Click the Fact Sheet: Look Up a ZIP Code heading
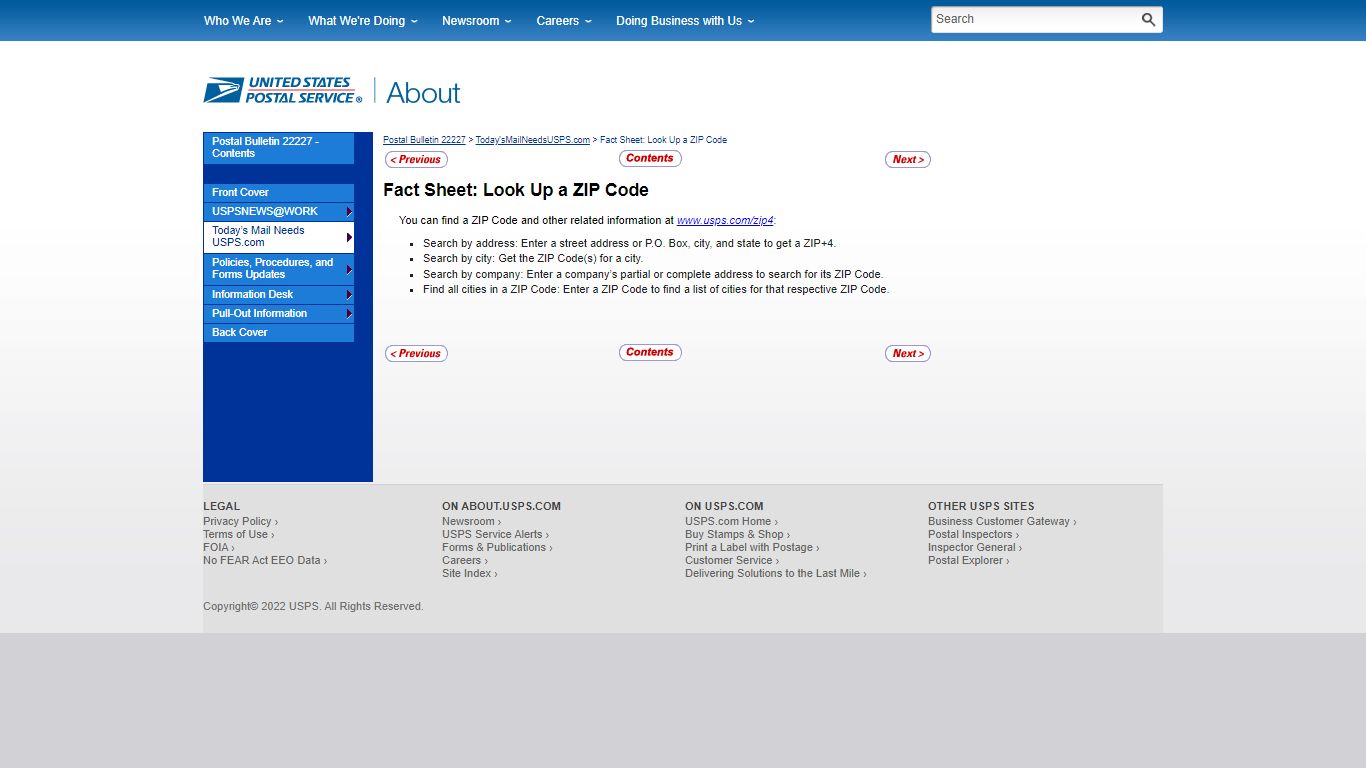This screenshot has height=768, width=1366. pos(516,190)
